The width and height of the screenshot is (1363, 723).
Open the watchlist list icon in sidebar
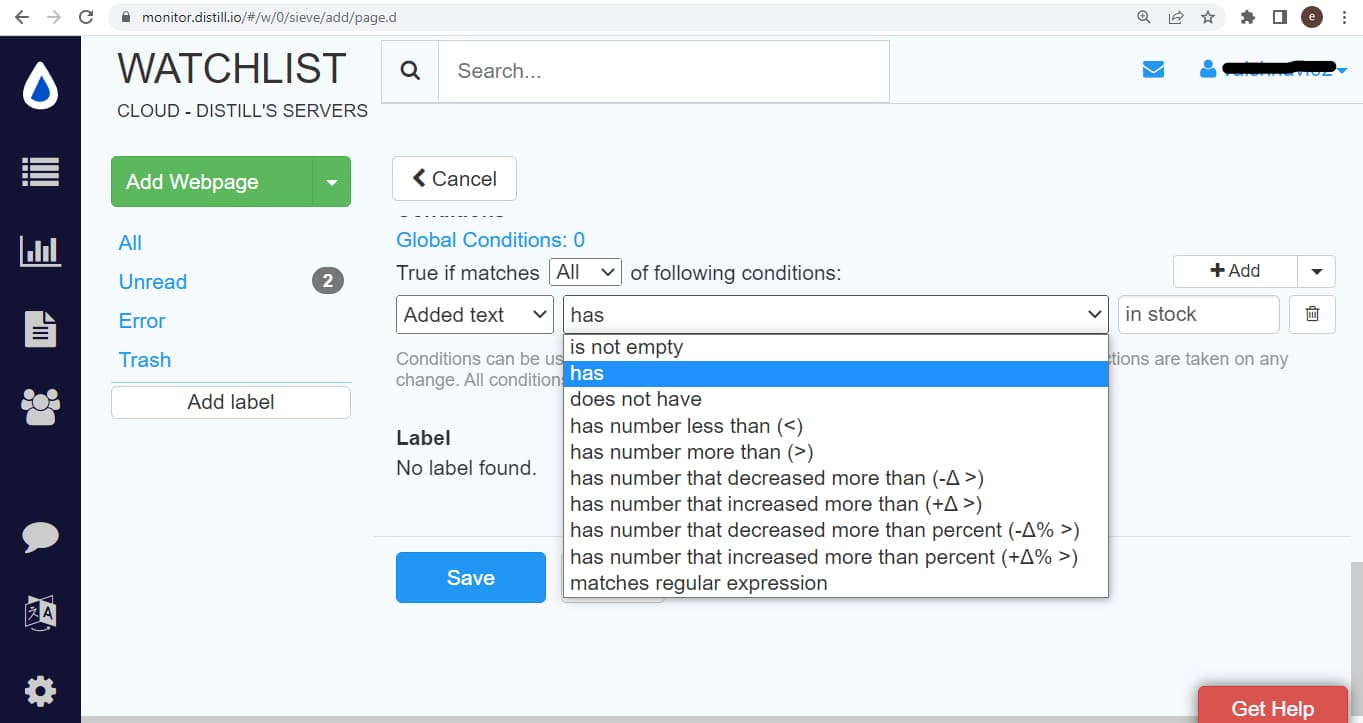click(40, 172)
